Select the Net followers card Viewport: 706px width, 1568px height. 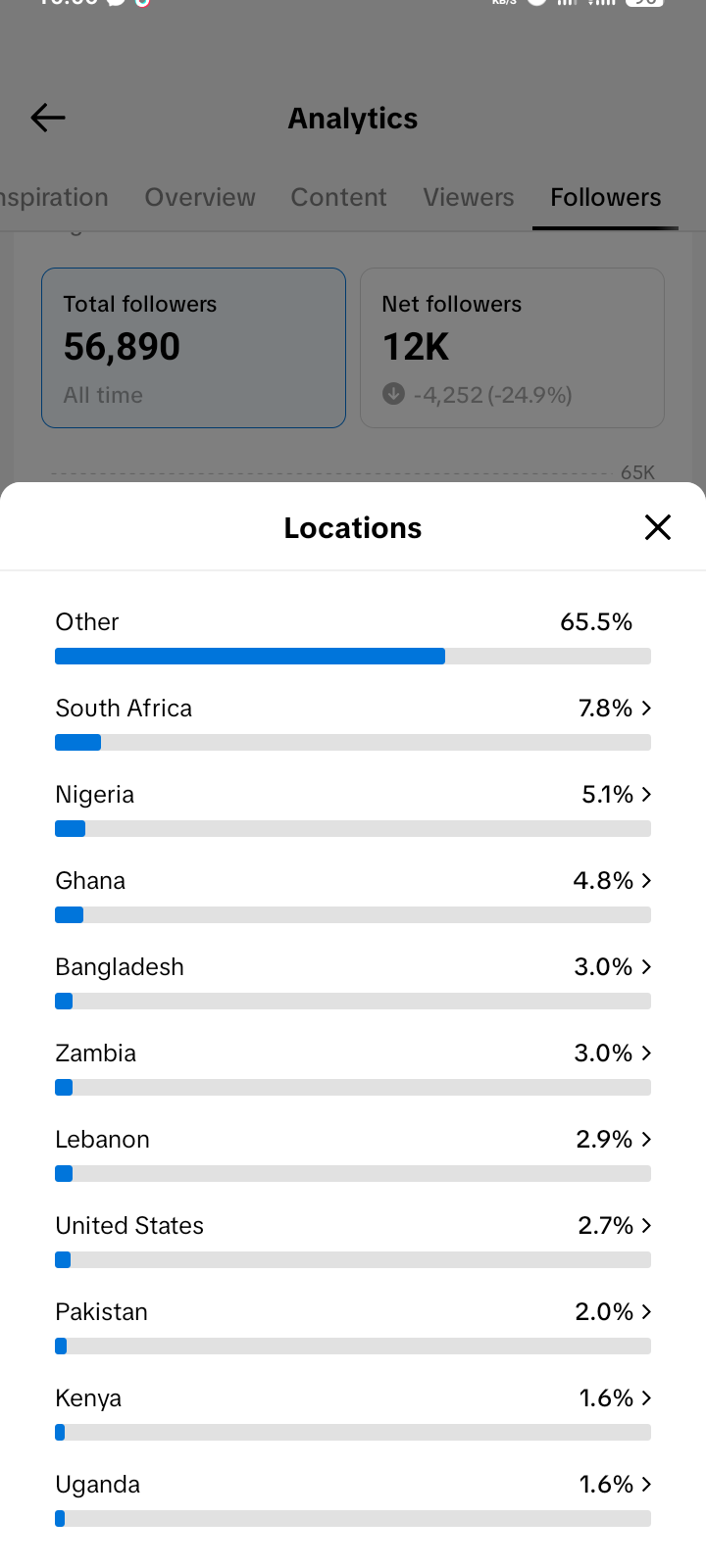[x=512, y=348]
